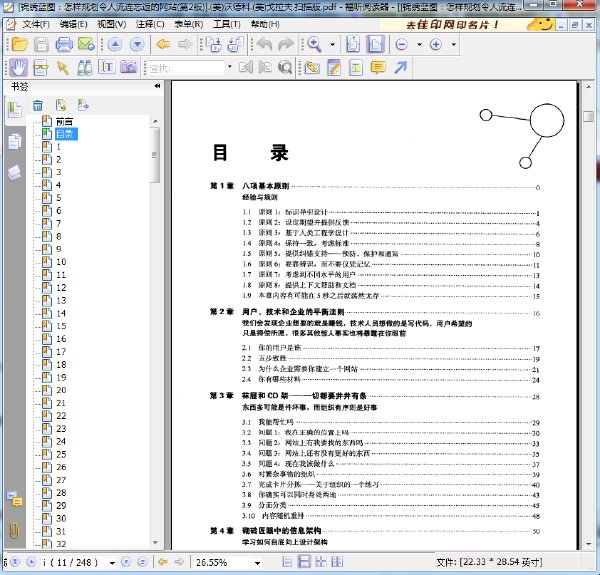Screen dimensions: 600x575
Task: Open the search box dropdown arrow
Action: (x=230, y=67)
